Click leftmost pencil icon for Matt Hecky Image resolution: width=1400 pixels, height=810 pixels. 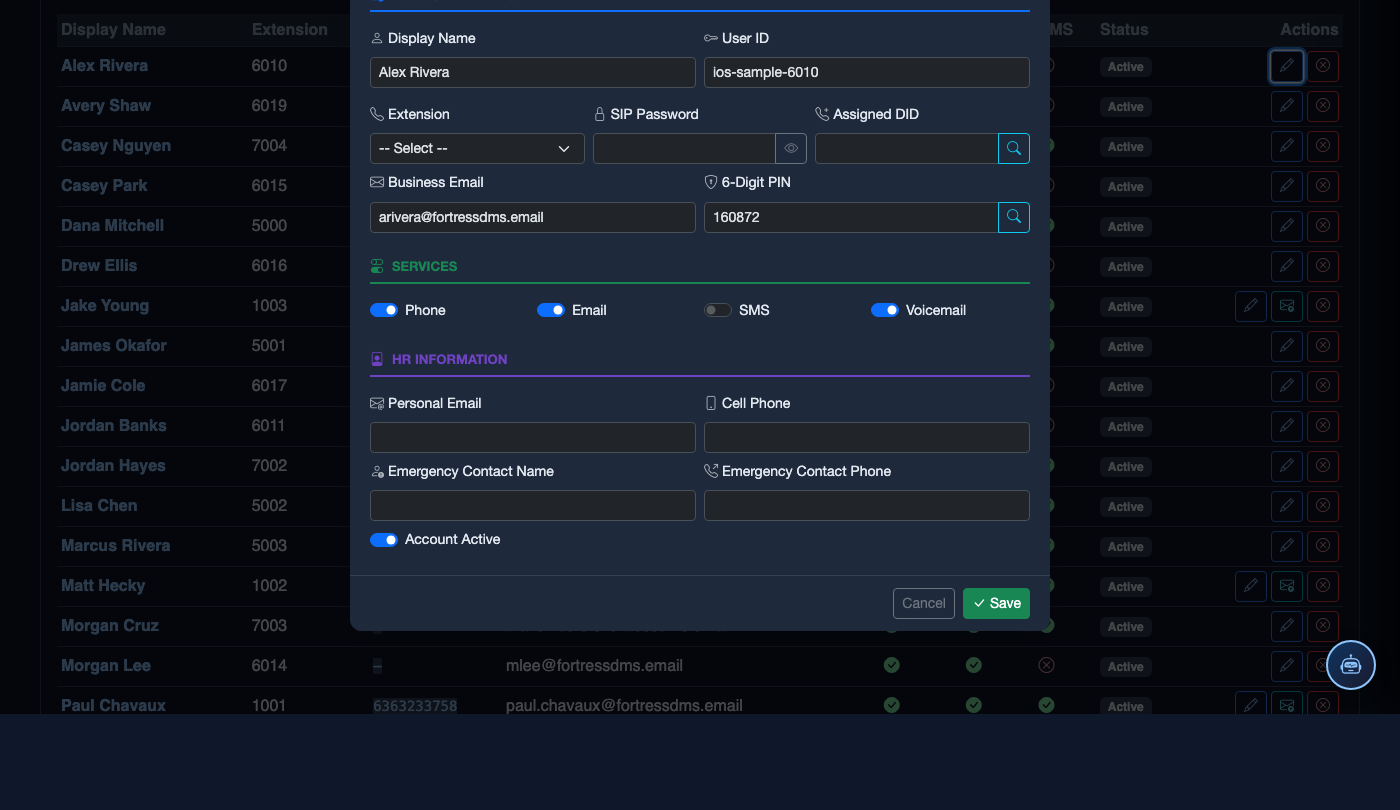coord(1251,586)
